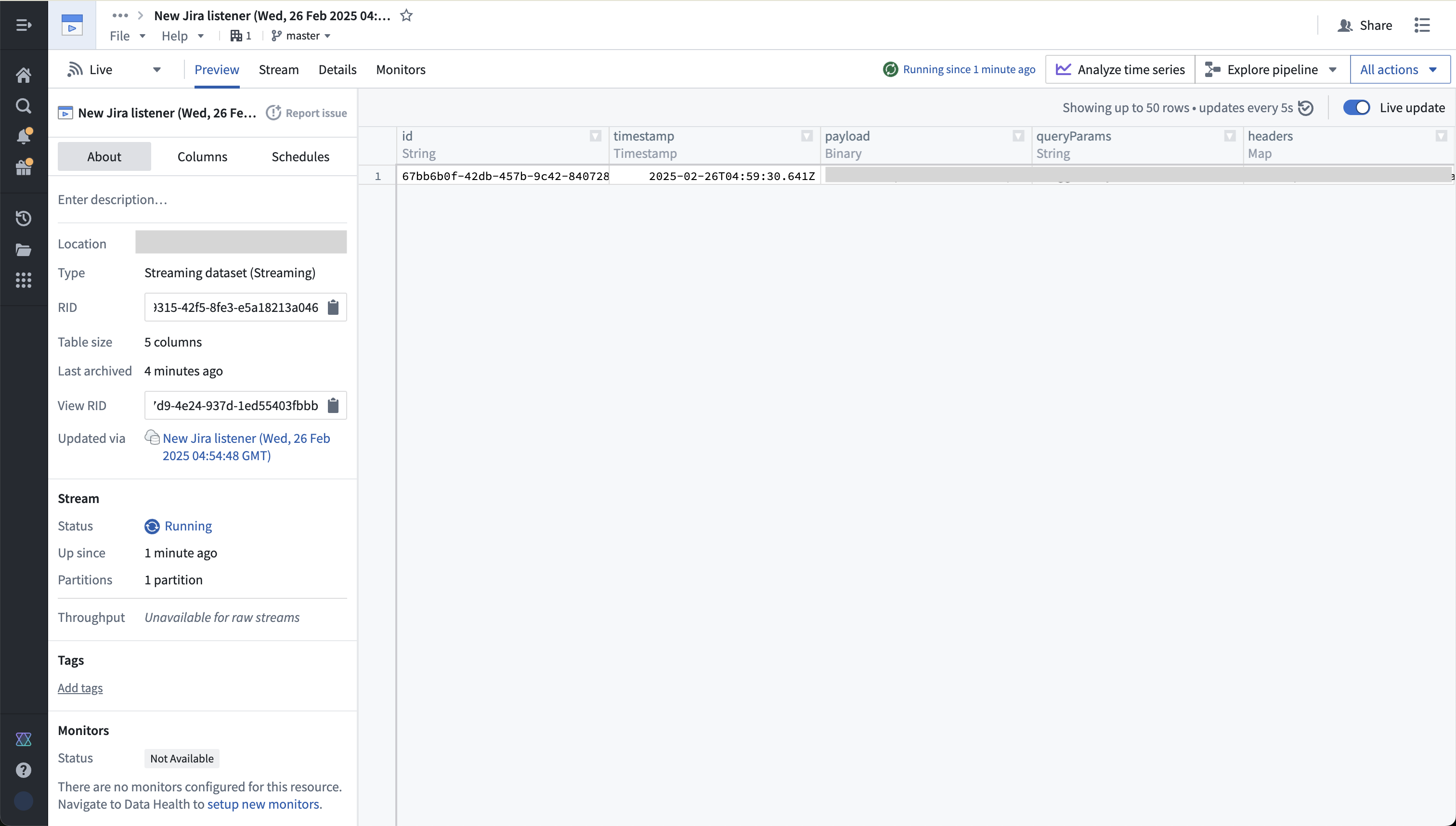Star this dataset as favorite
This screenshot has height=826, width=1456.
coord(406,15)
